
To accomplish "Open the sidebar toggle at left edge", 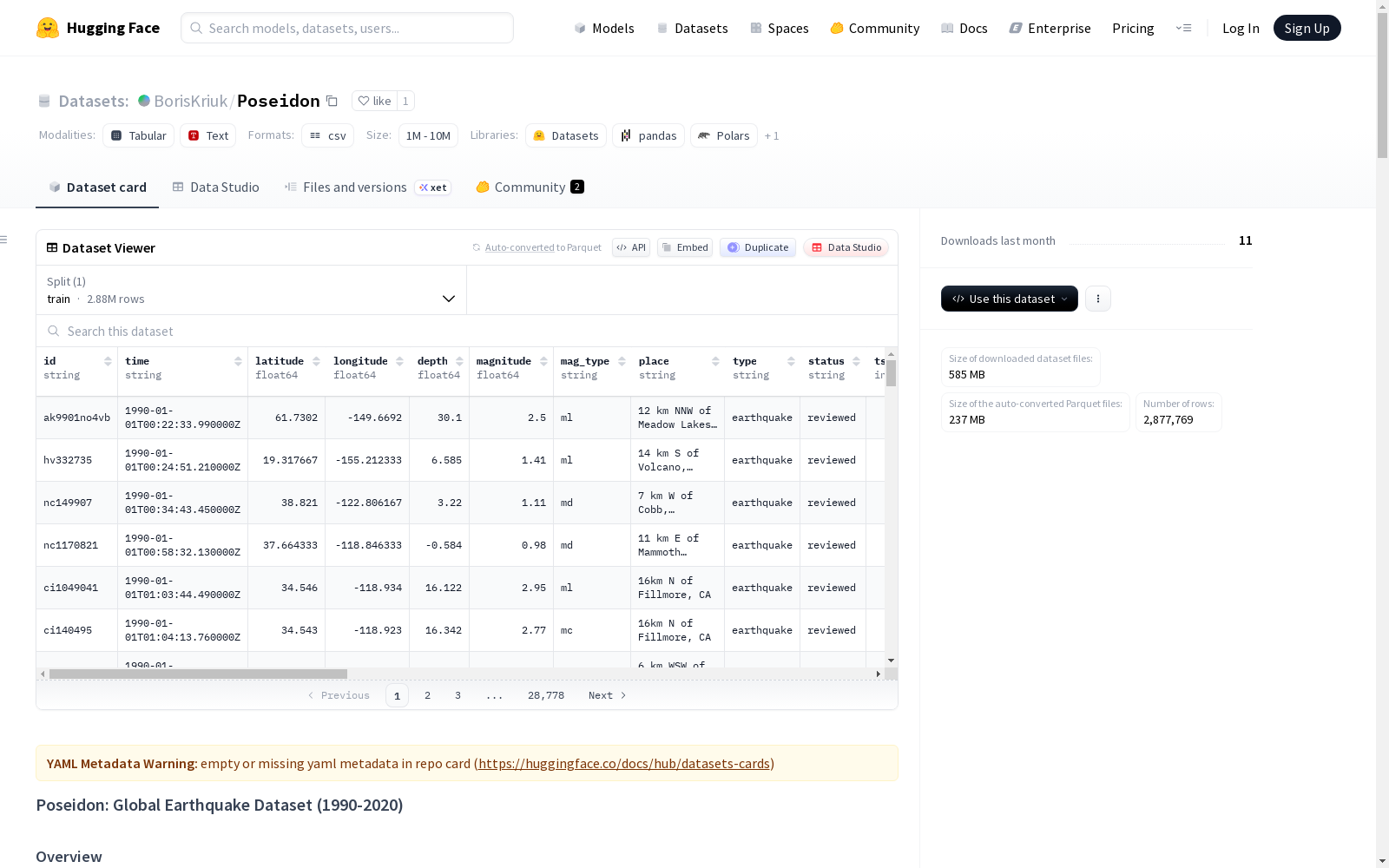I will (x=4, y=240).
